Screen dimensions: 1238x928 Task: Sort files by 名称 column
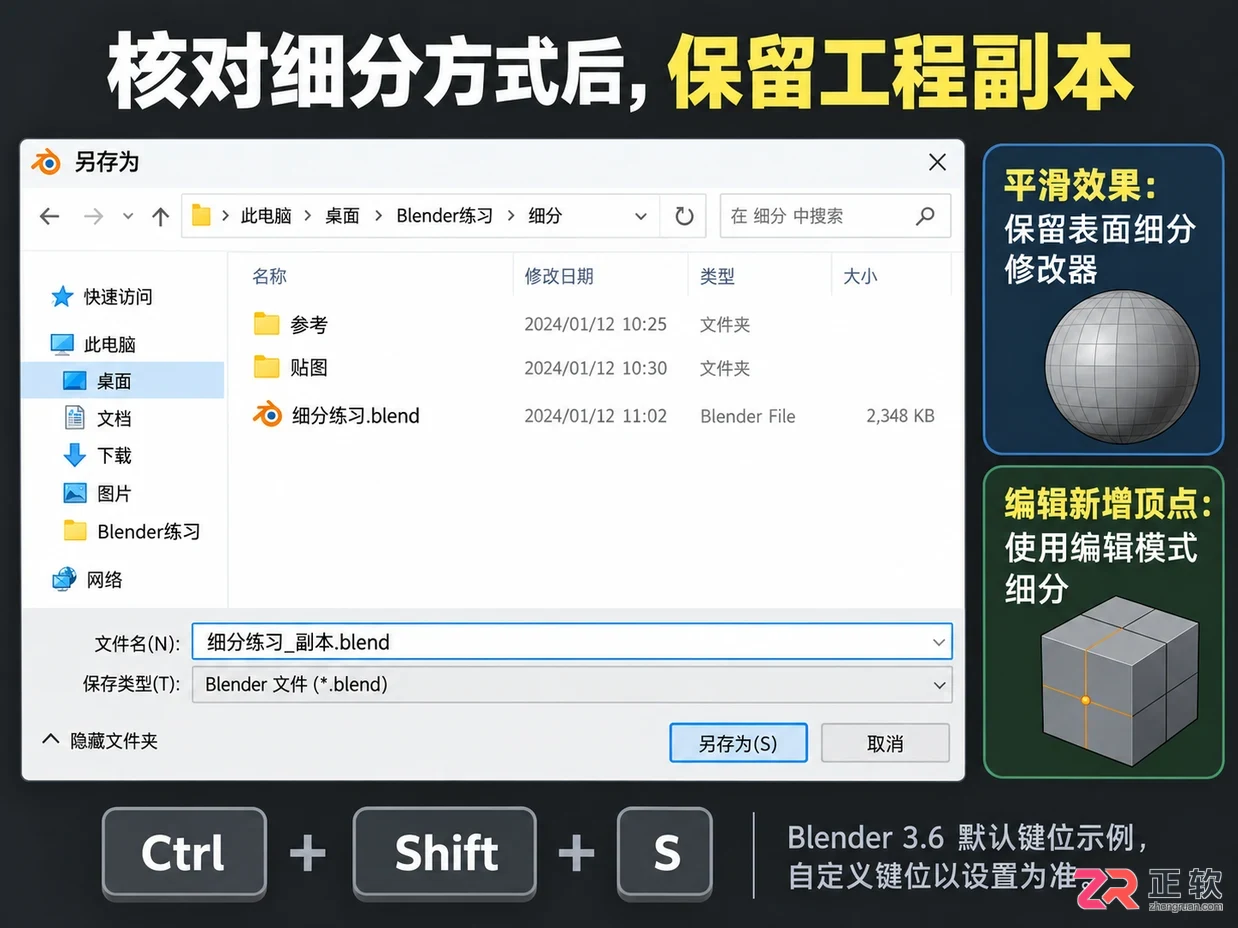(270, 276)
